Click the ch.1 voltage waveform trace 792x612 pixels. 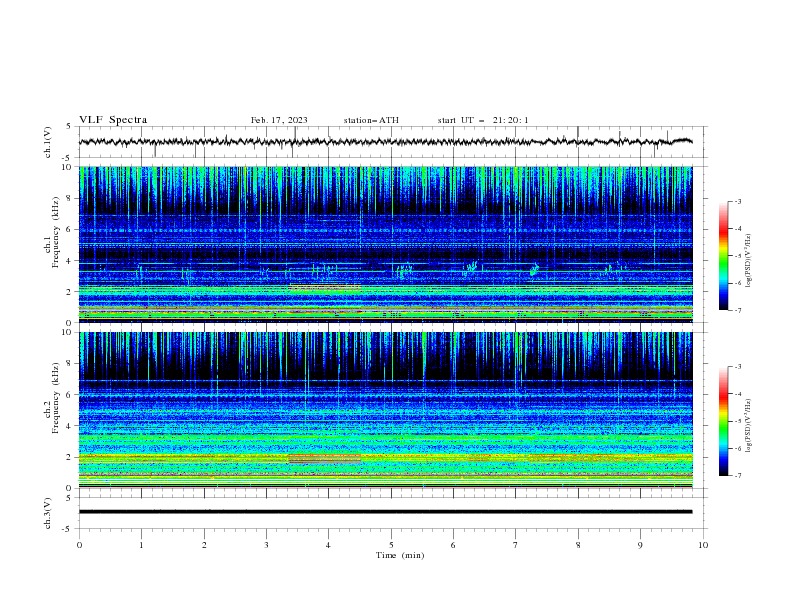click(385, 142)
